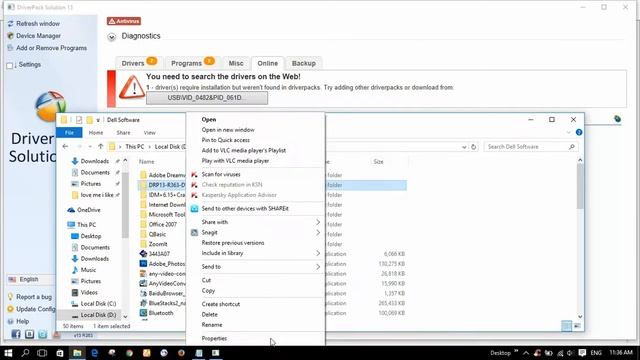Click the Snagit icon in the context menu

click(194, 233)
